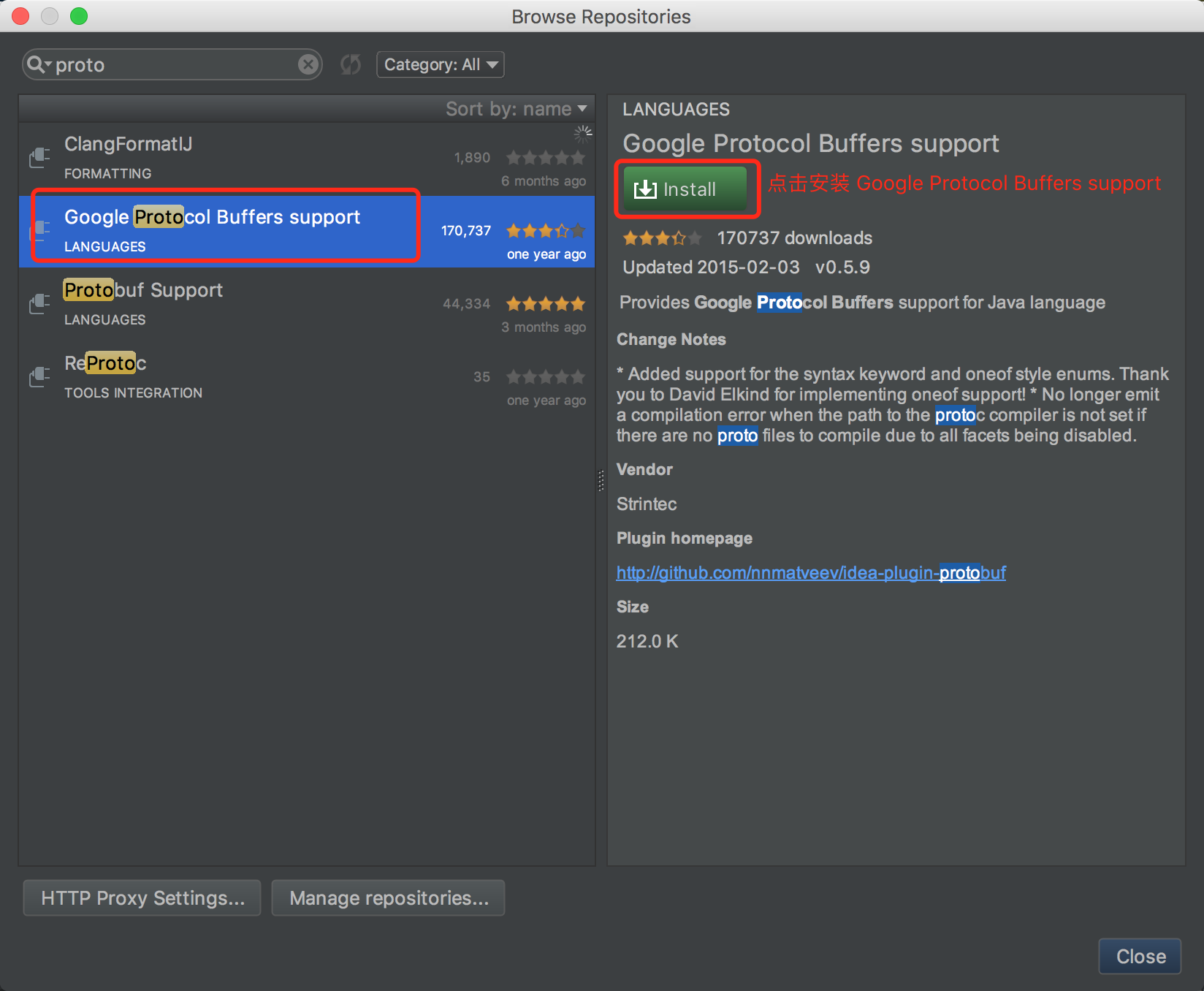Click the Google Protocol Buffers plugin icon
1204x991 pixels.
39,230
